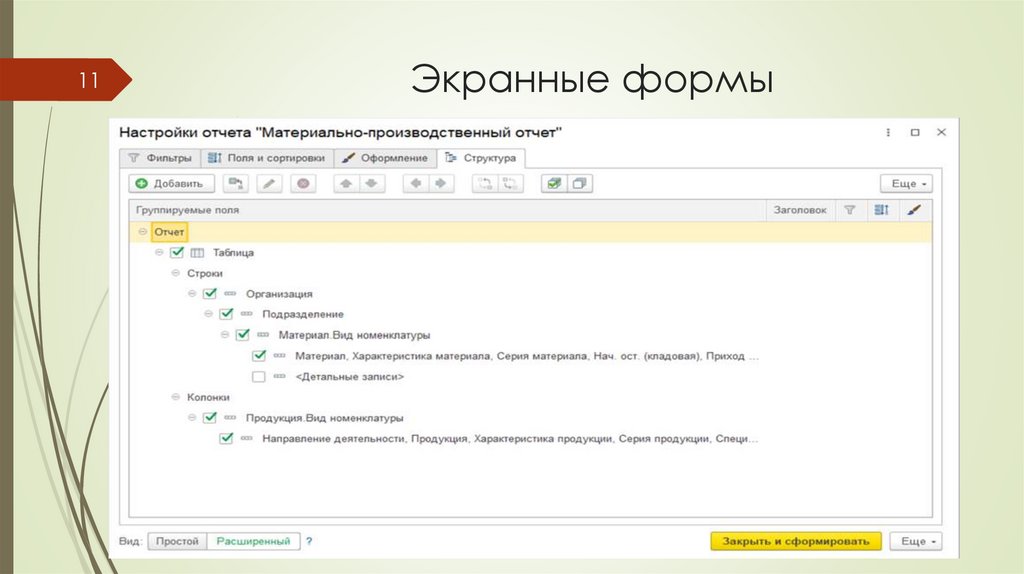
Task: Click the Добавить button
Action: pos(171,184)
